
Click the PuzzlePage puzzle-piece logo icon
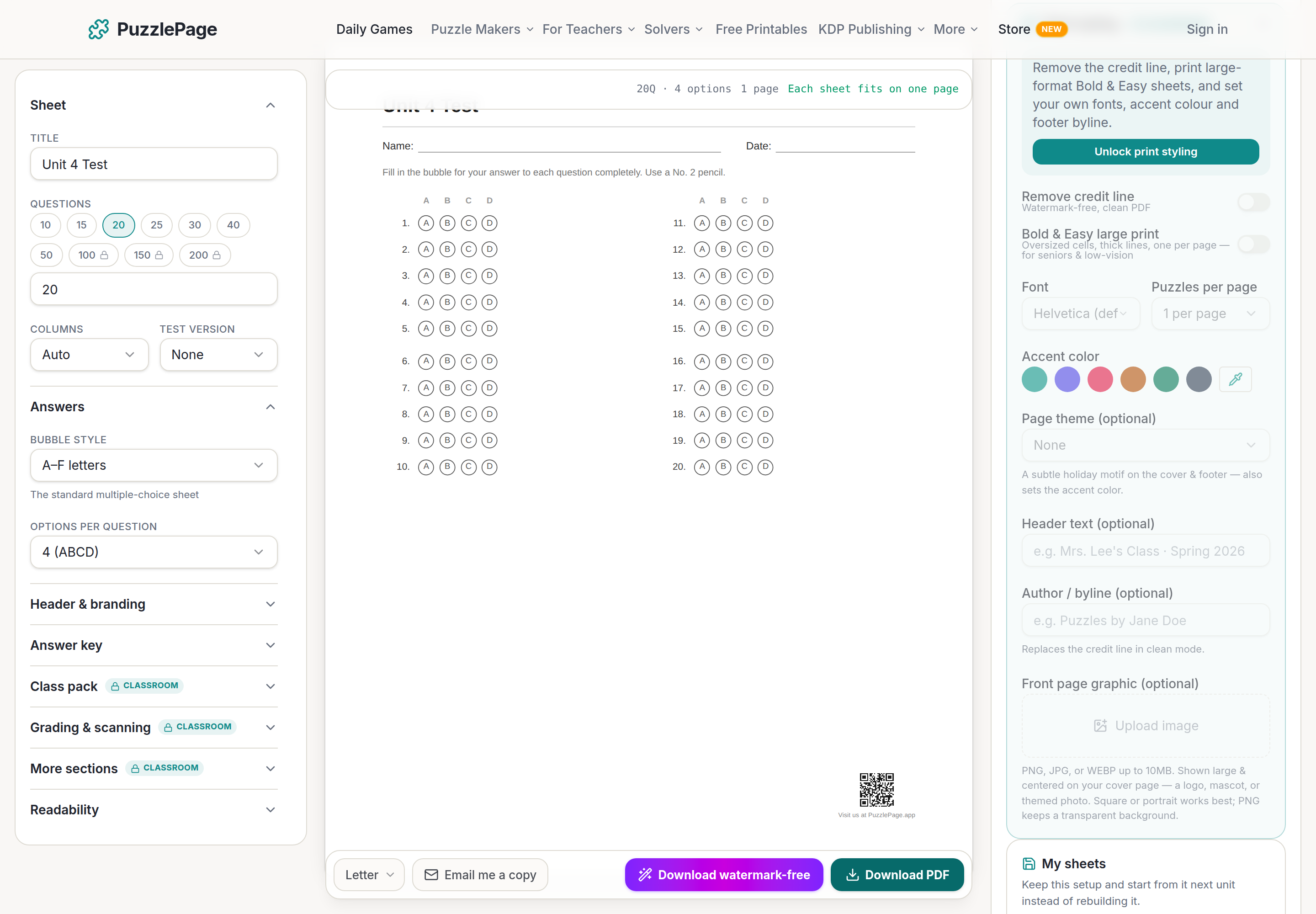[99, 29]
